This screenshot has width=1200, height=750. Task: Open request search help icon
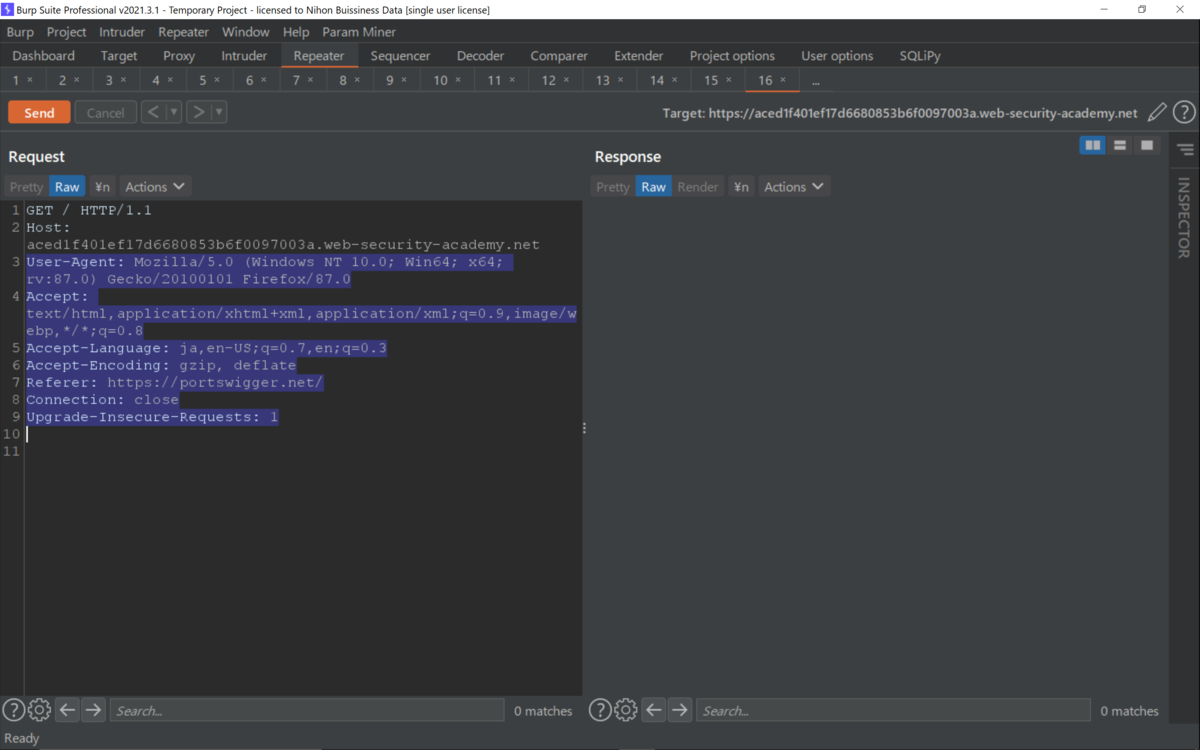coord(13,710)
